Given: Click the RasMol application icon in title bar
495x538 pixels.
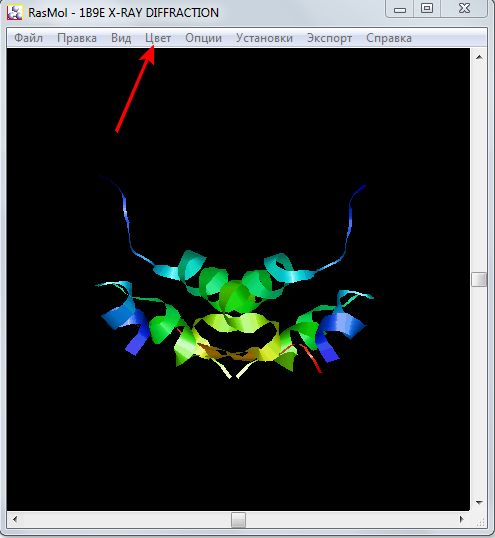Looking at the screenshot, I should tap(15, 12).
